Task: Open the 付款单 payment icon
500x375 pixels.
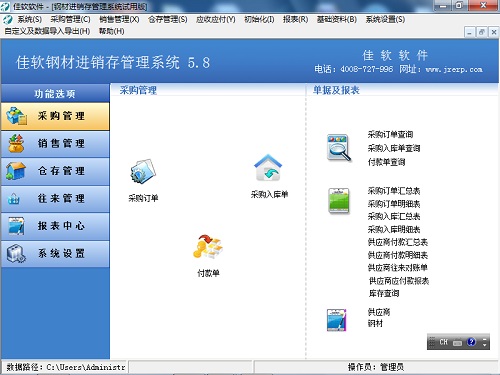Action: 208,247
